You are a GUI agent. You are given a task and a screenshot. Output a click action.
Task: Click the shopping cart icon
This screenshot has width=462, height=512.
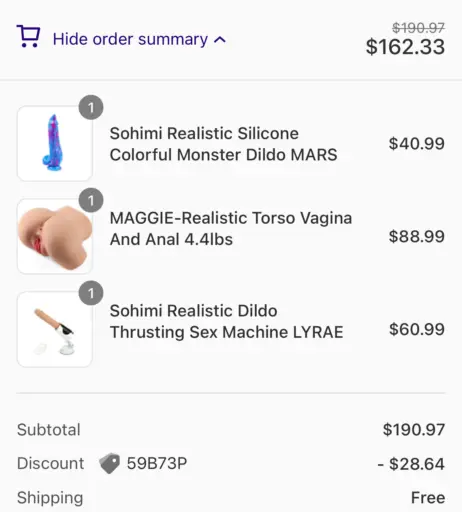coord(28,36)
